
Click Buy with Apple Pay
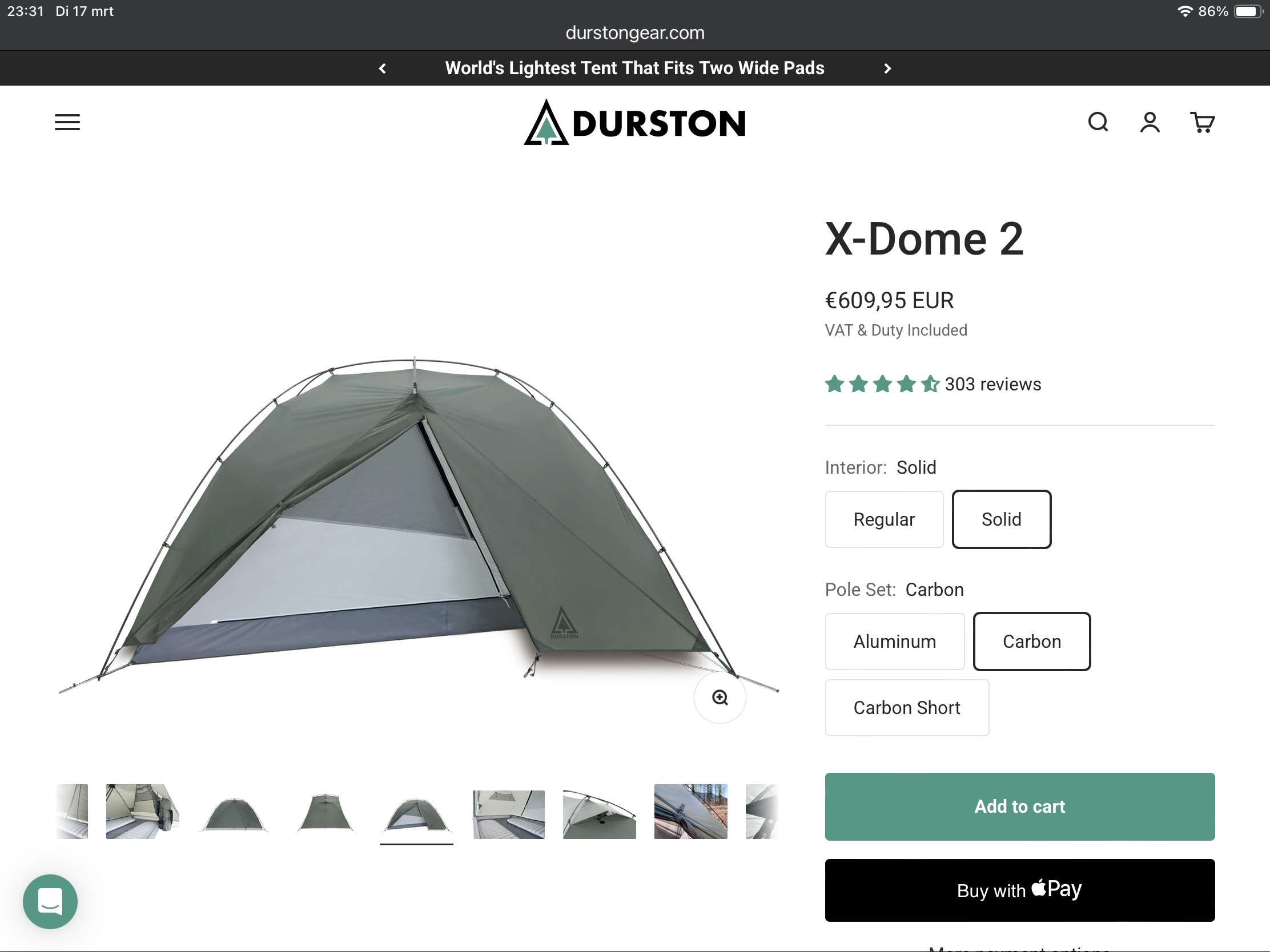pyautogui.click(x=1020, y=890)
